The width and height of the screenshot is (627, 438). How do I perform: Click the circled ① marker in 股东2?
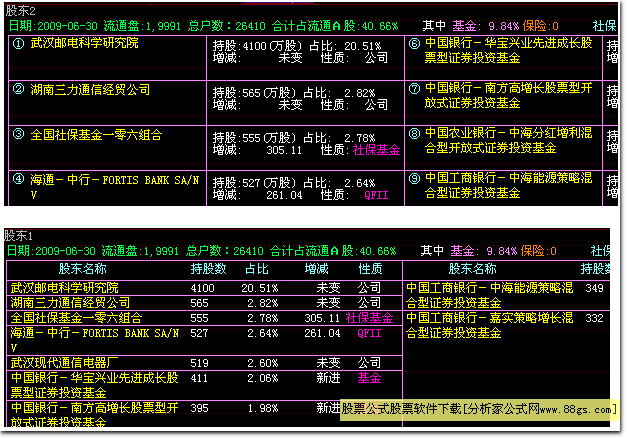18,43
